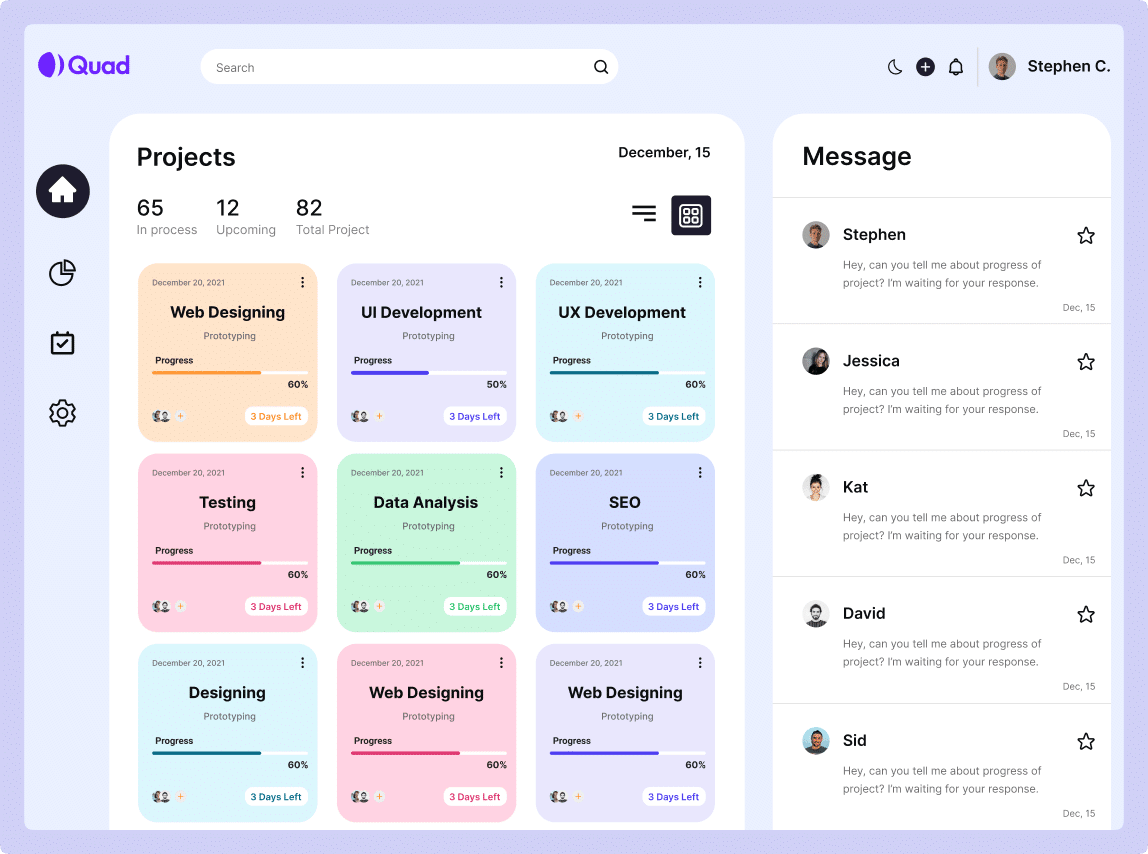Click the notification bell icon
This screenshot has height=854, width=1148.
click(x=956, y=67)
